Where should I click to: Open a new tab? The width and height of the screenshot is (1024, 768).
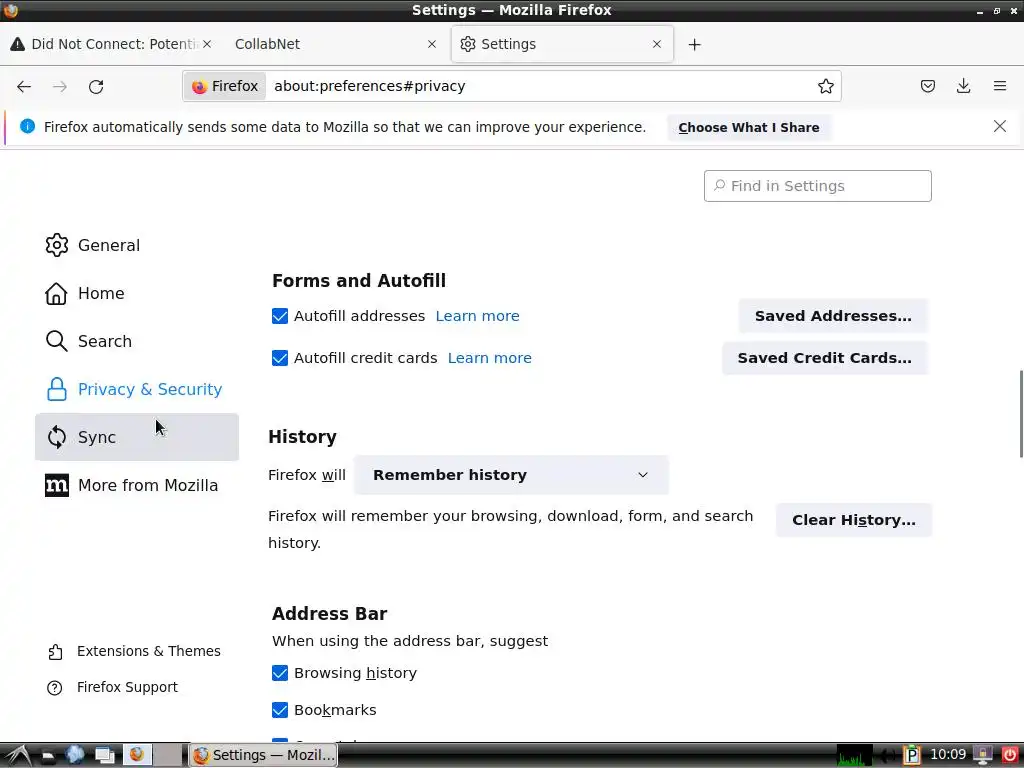pos(695,44)
